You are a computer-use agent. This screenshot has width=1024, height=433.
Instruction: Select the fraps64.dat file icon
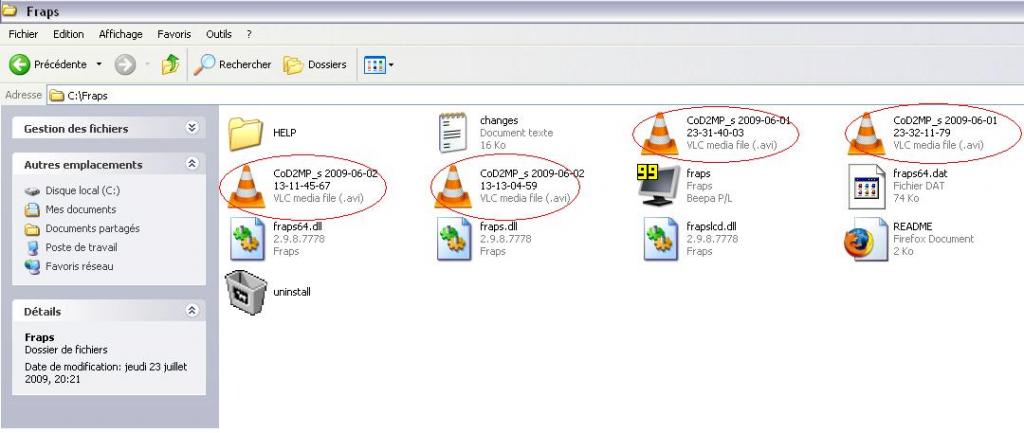pos(866,186)
